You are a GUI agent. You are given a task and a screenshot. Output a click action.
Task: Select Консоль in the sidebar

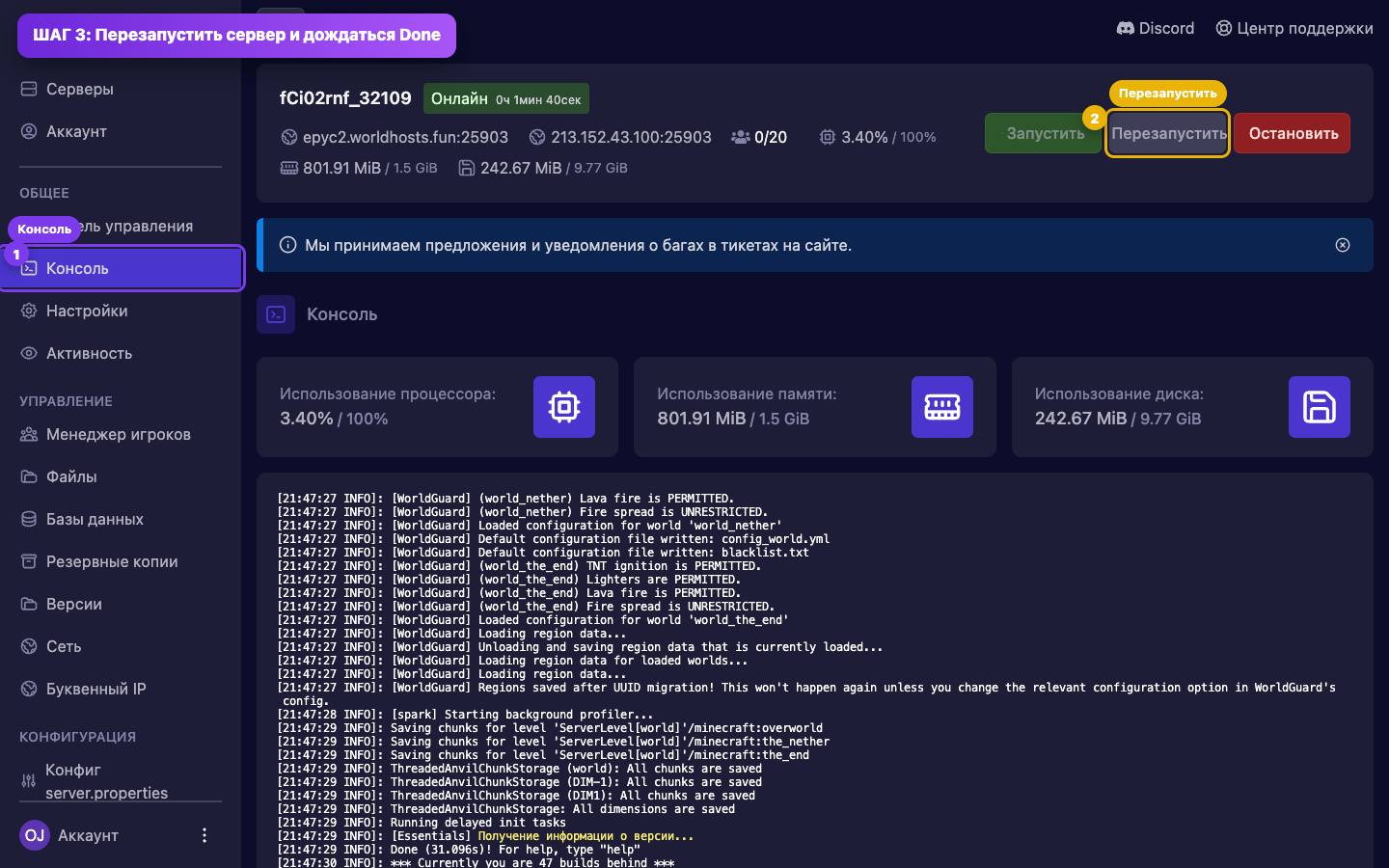pyautogui.click(x=121, y=268)
